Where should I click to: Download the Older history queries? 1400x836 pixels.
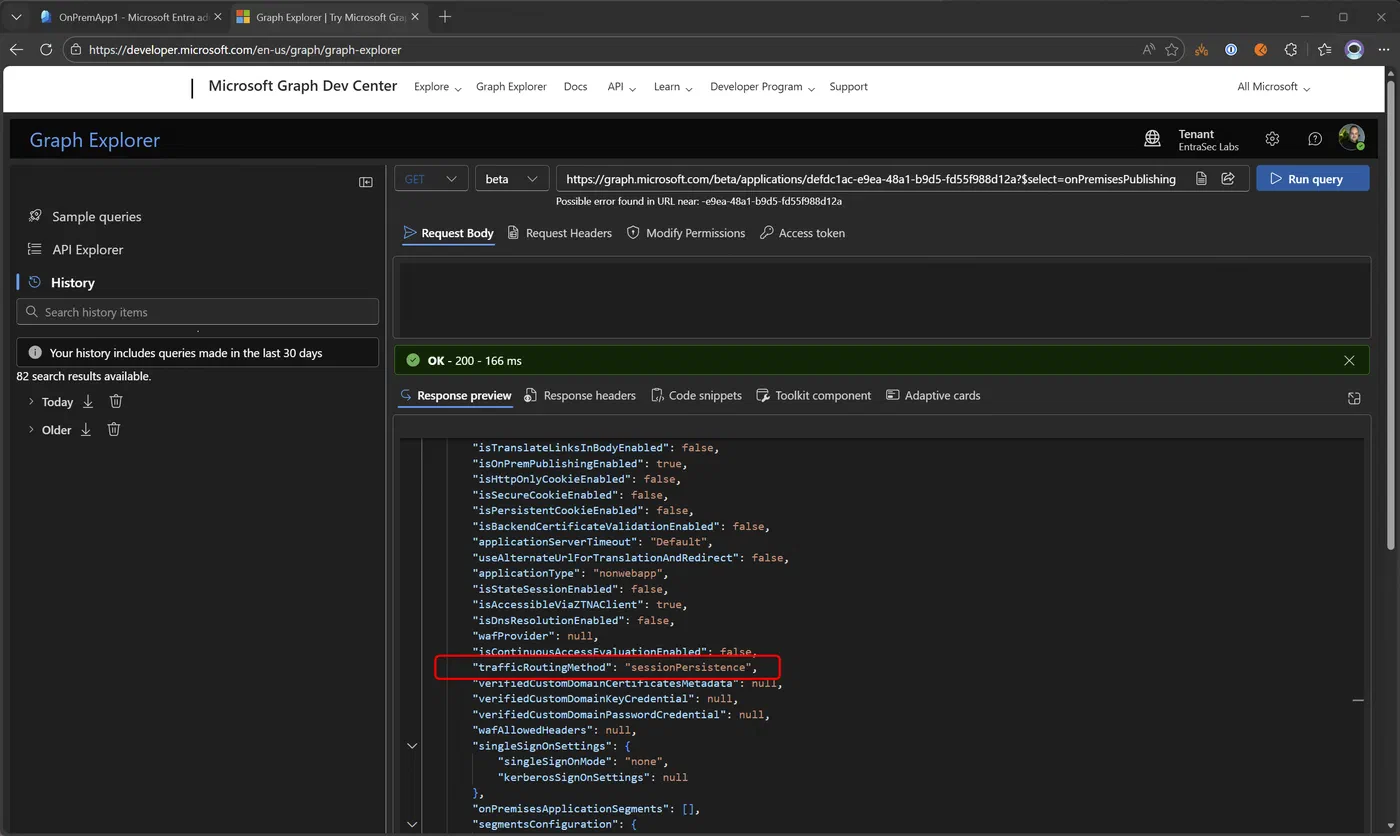click(x=86, y=429)
